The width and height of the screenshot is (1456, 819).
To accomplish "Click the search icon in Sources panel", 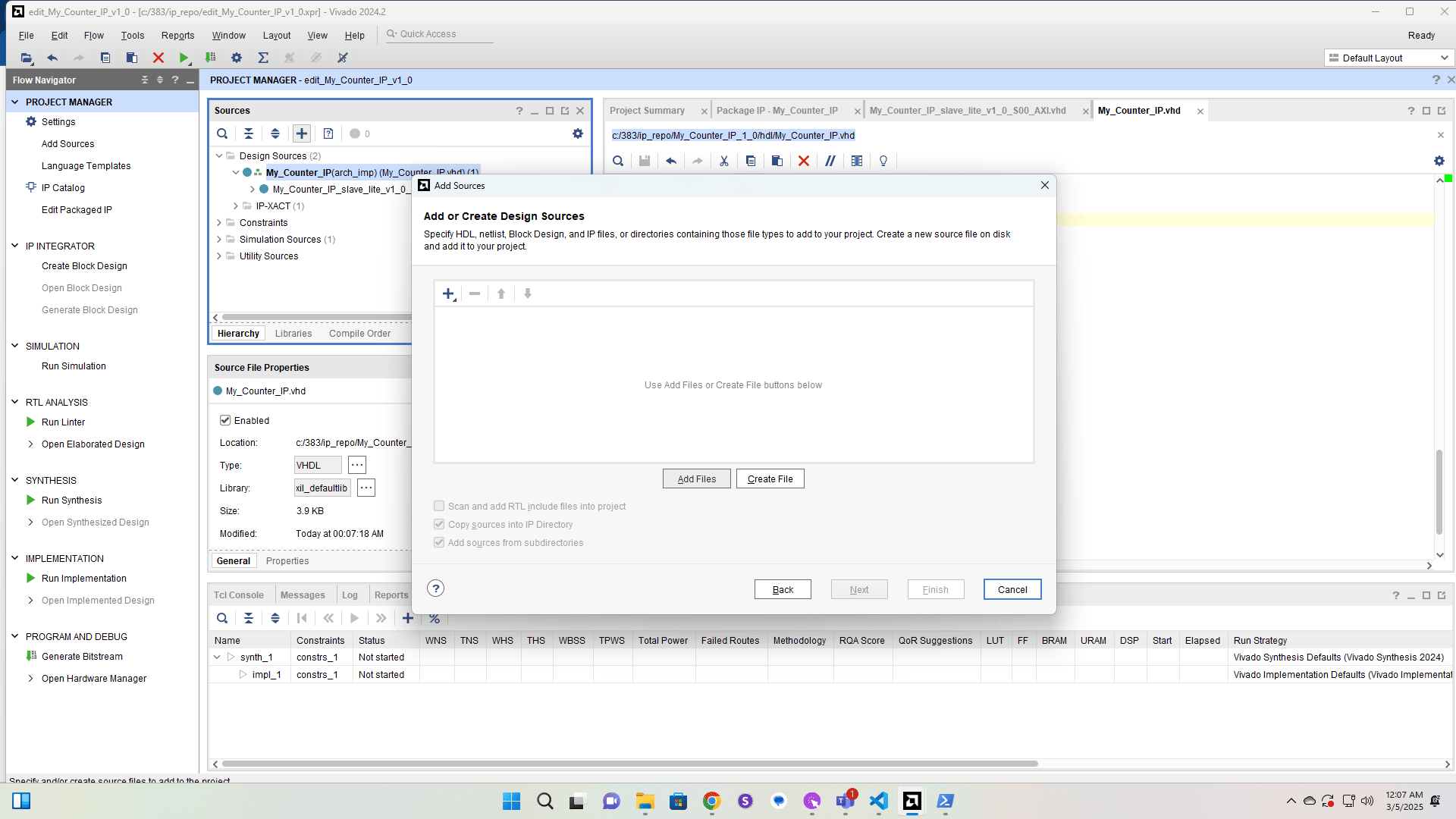I will pyautogui.click(x=222, y=133).
